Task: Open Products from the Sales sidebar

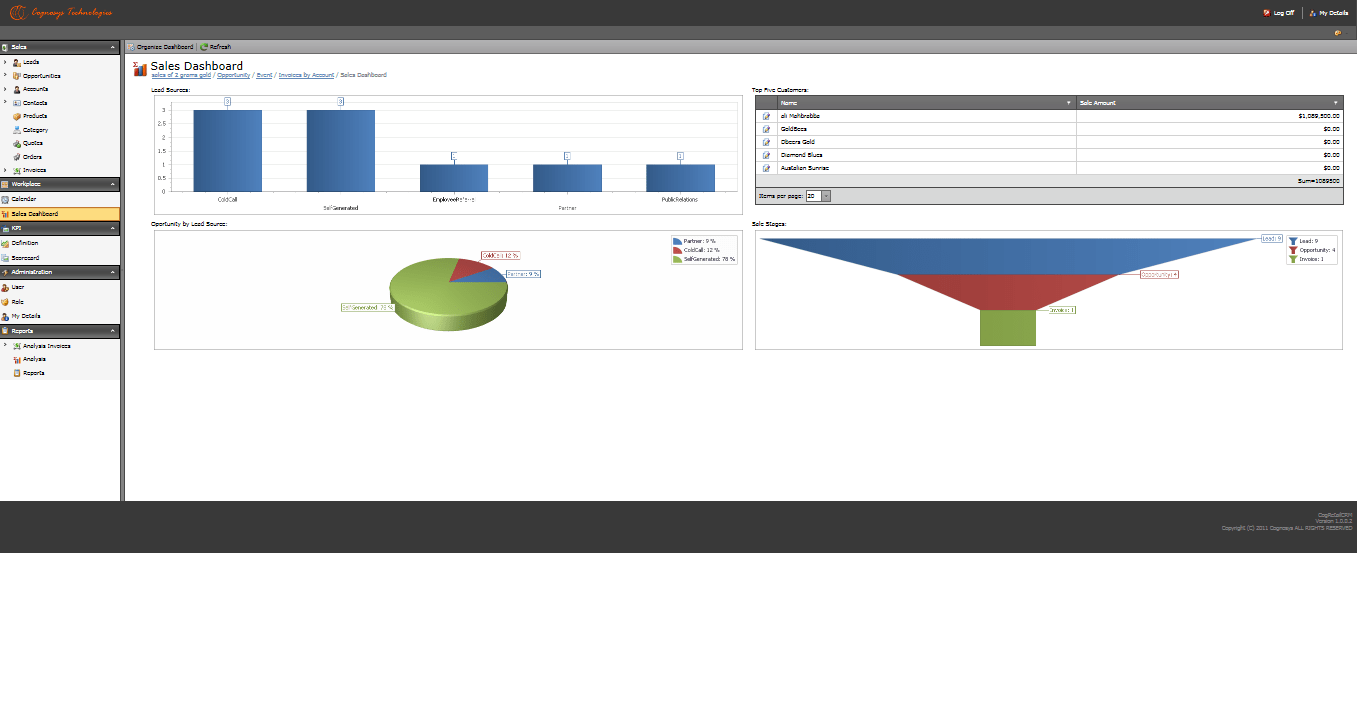Action: click(35, 116)
